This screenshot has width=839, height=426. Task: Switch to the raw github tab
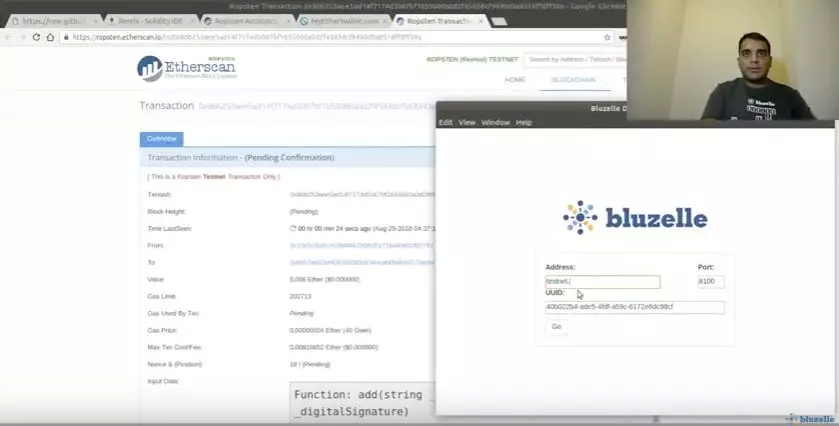52,21
